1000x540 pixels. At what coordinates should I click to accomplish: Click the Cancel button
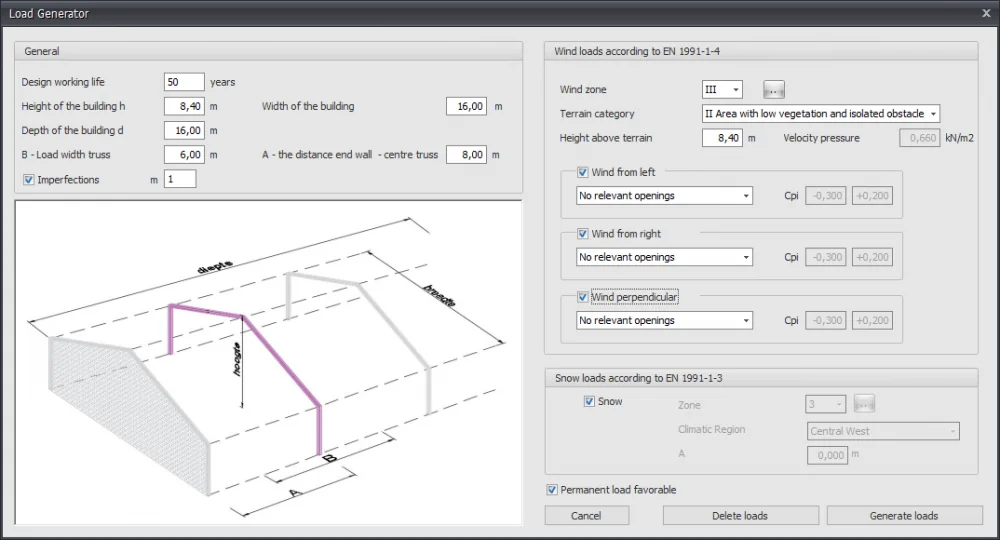tap(587, 516)
